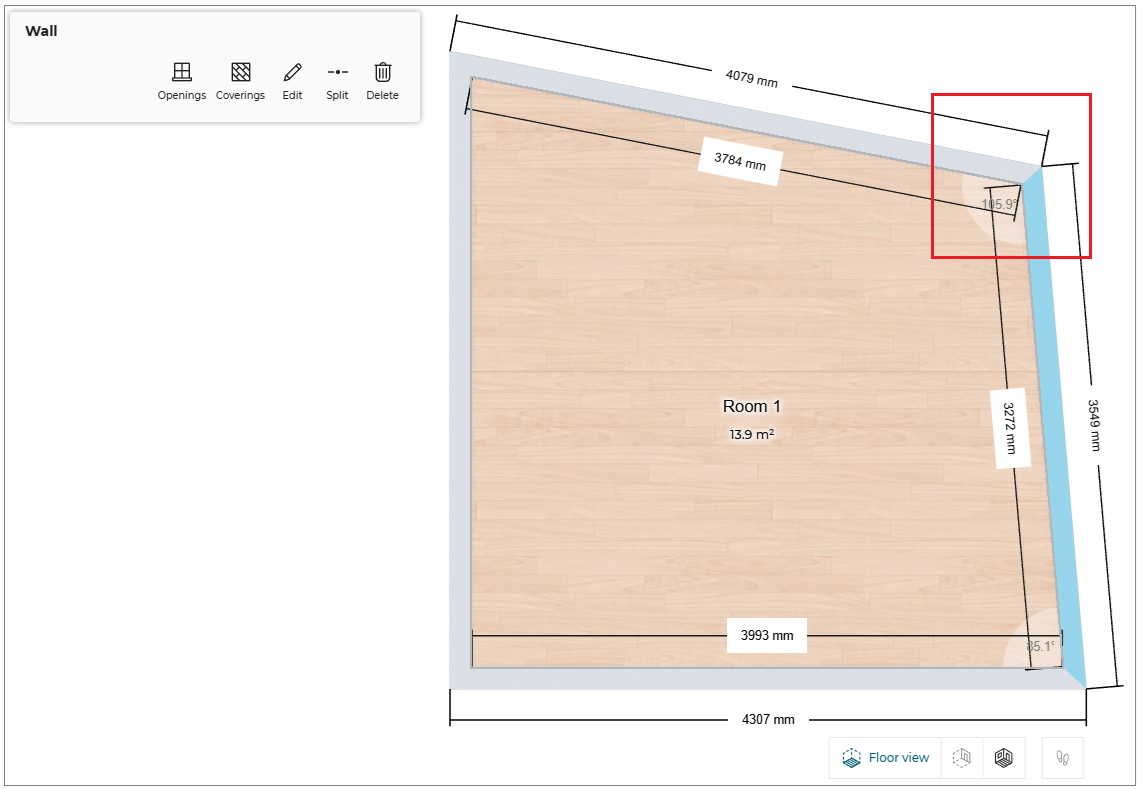
Task: Enter walkthrough mode with footprints icon
Action: (x=1062, y=758)
